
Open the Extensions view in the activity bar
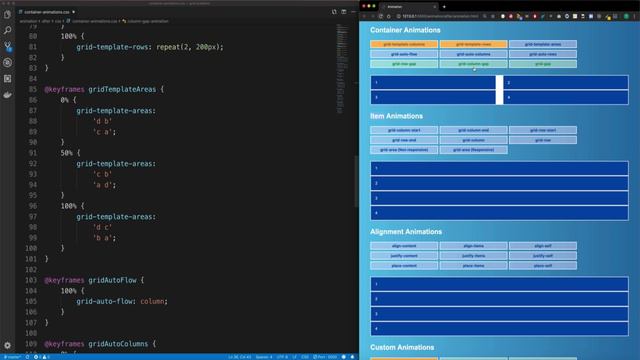pos(7,78)
